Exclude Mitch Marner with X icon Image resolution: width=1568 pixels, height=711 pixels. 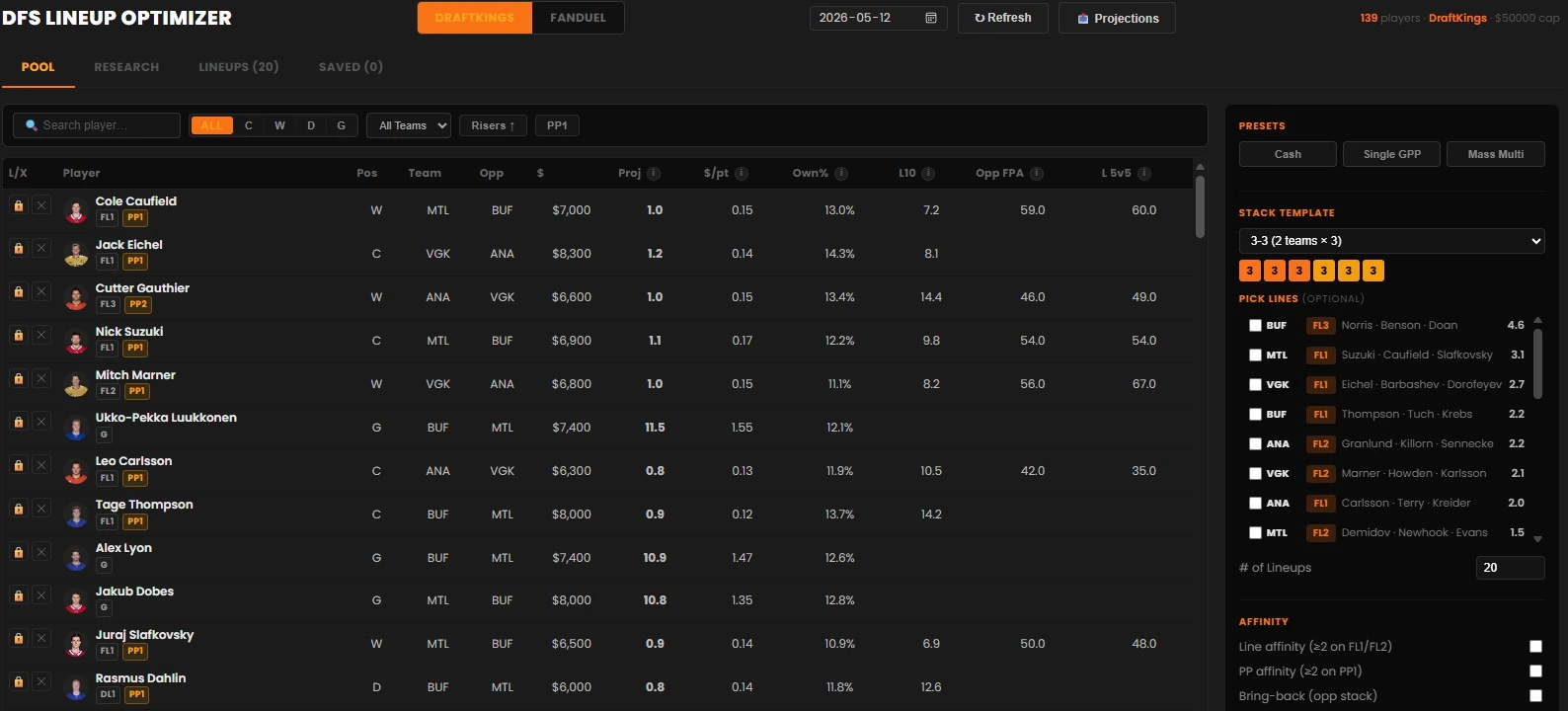41,379
